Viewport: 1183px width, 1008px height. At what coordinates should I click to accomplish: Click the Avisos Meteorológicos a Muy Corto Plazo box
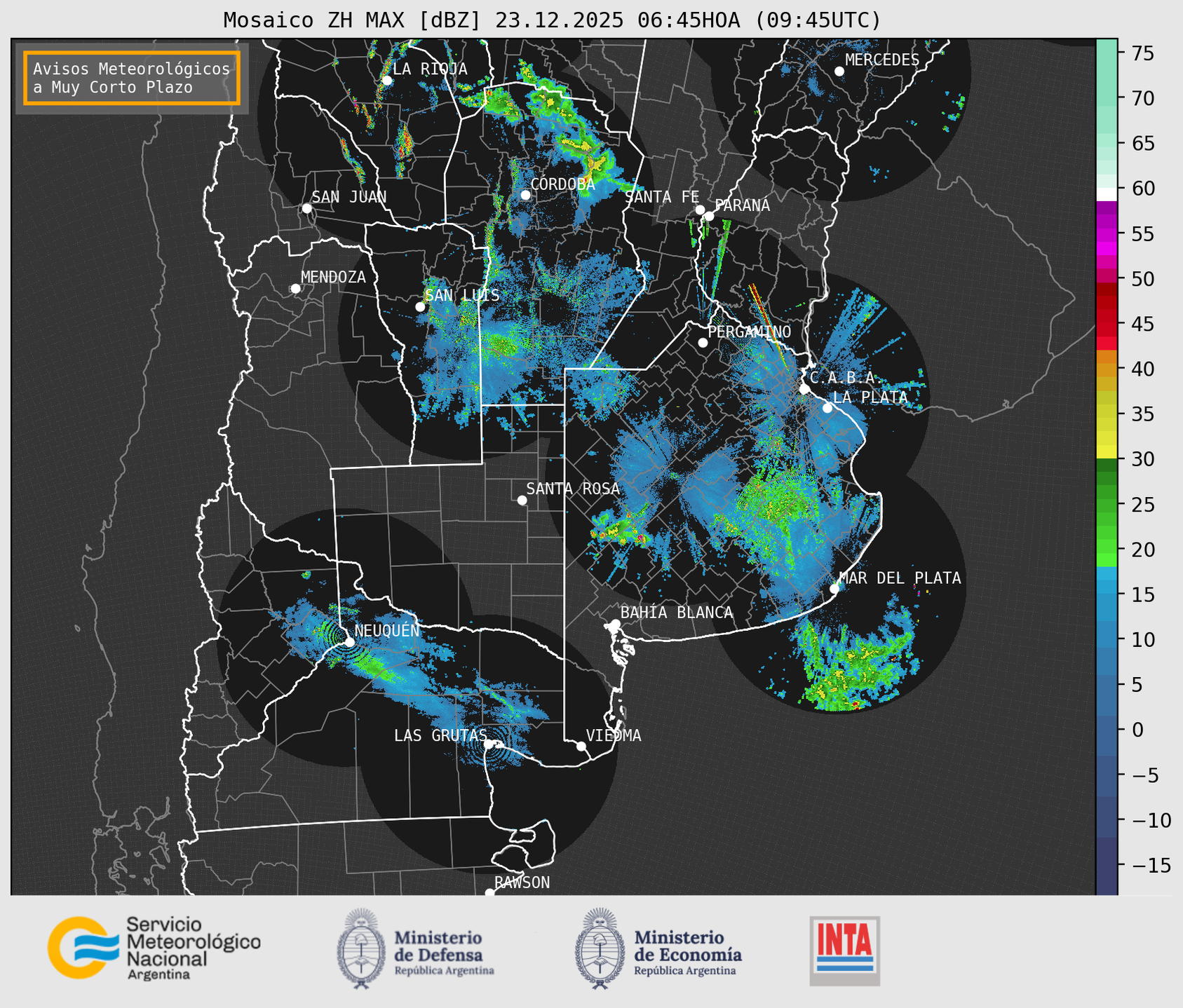[132, 78]
